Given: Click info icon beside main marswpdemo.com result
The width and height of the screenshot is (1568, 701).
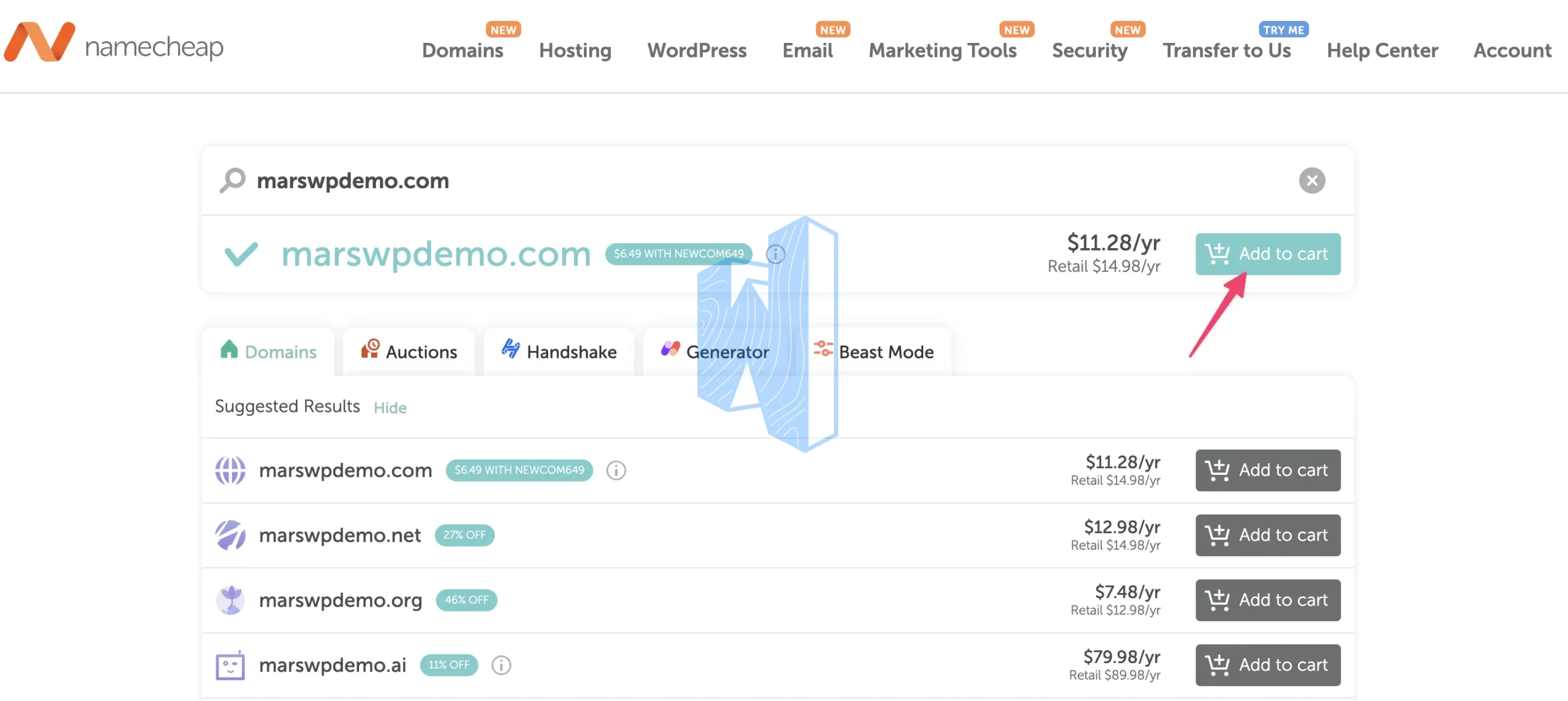Looking at the screenshot, I should 775,254.
